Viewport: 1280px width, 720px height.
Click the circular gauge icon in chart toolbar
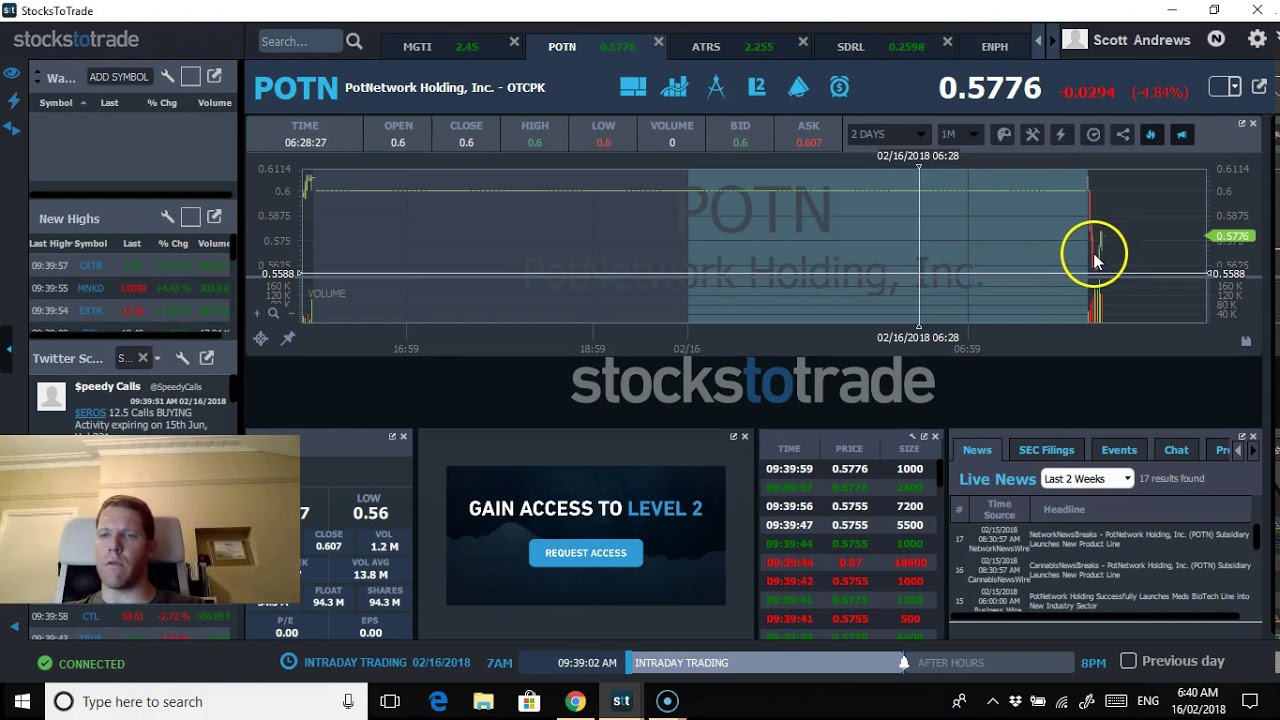tap(1093, 135)
